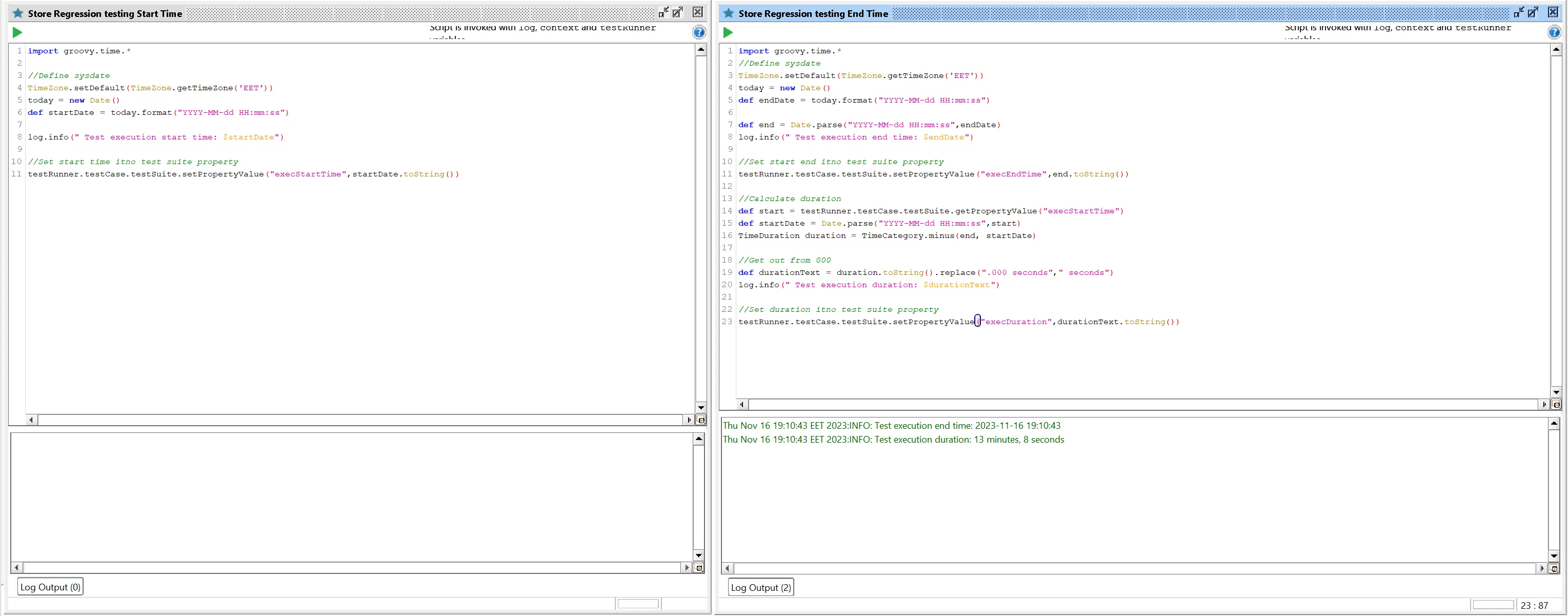The height and width of the screenshot is (616, 1568).
Task: Iconify the Start Time script window
Action: [x=663, y=12]
